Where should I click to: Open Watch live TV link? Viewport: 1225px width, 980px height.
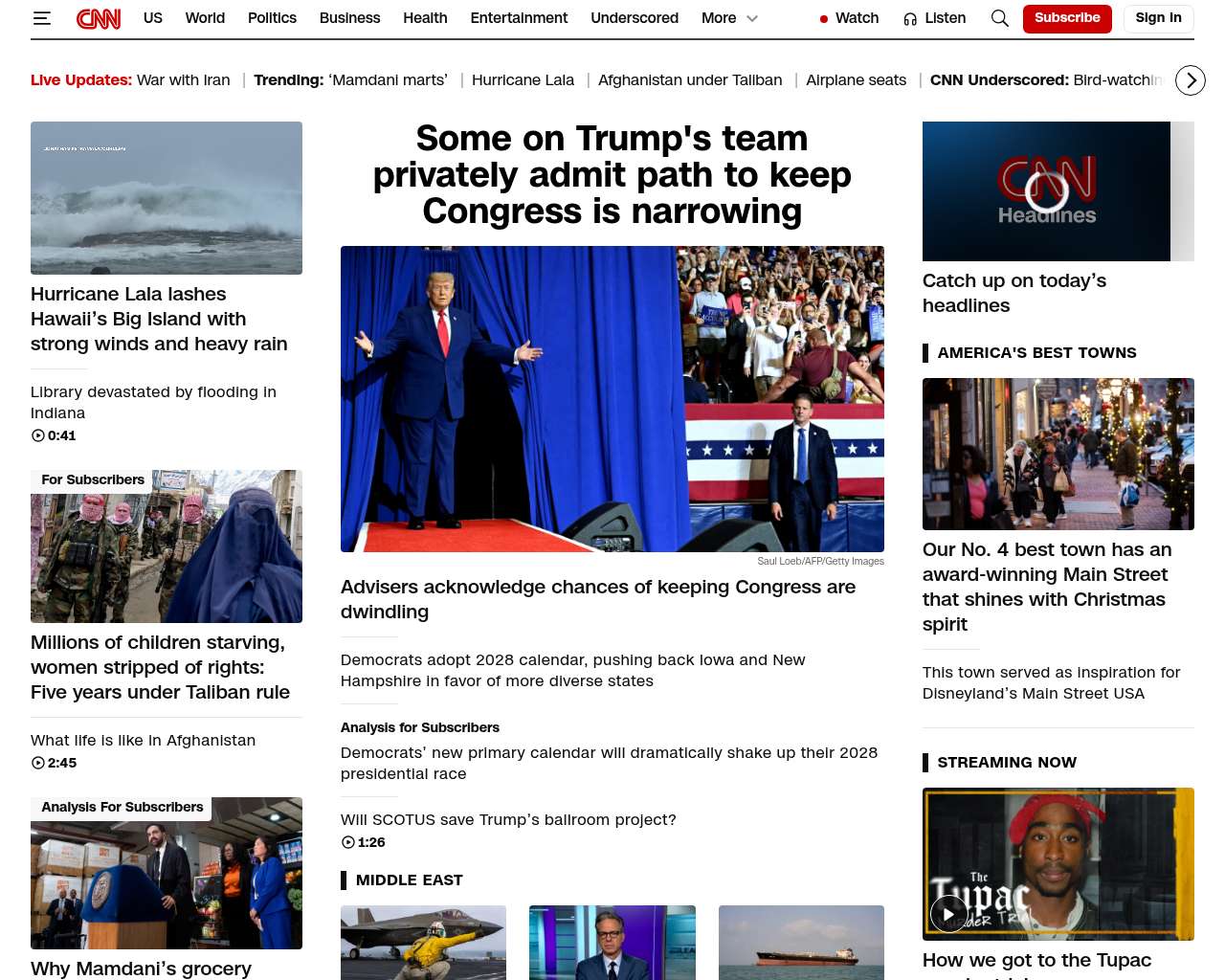tap(857, 18)
